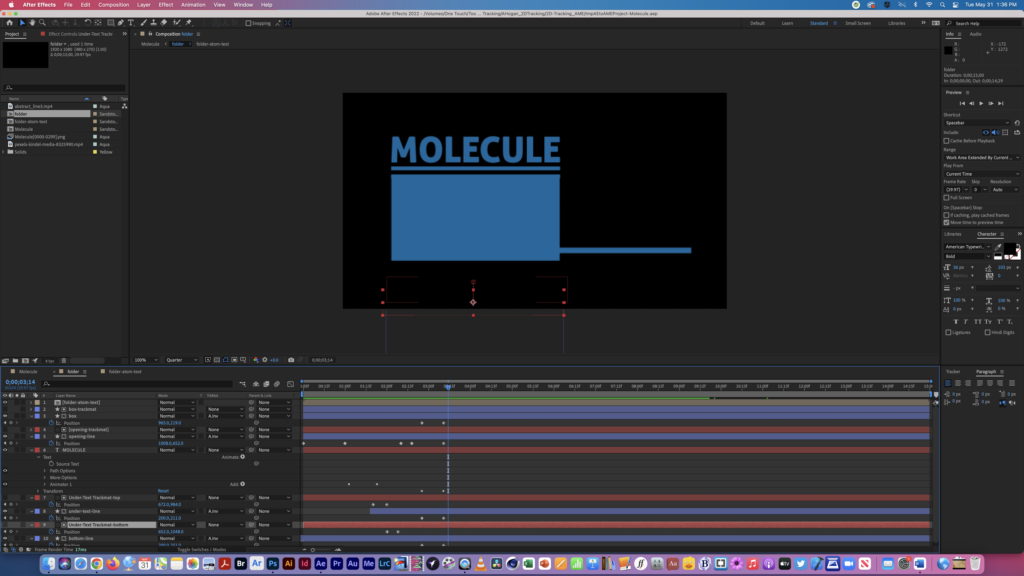Jump to last frame in Preview panel
The height and width of the screenshot is (576, 1024).
pyautogui.click(x=1000, y=103)
